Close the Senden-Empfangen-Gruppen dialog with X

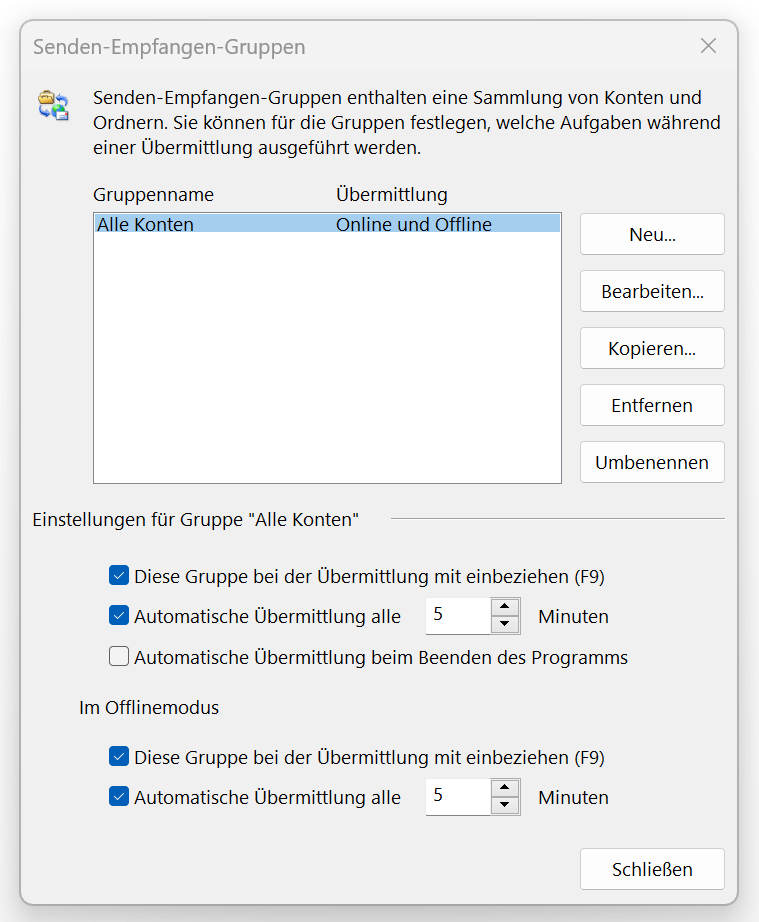click(x=709, y=46)
